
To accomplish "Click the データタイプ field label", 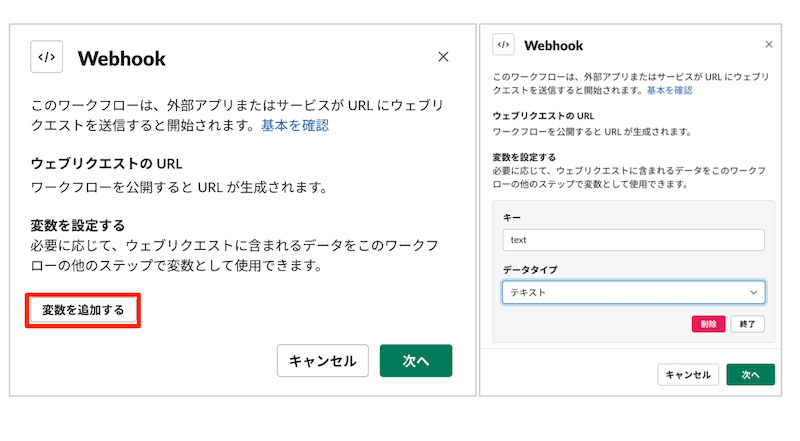I will [529, 269].
